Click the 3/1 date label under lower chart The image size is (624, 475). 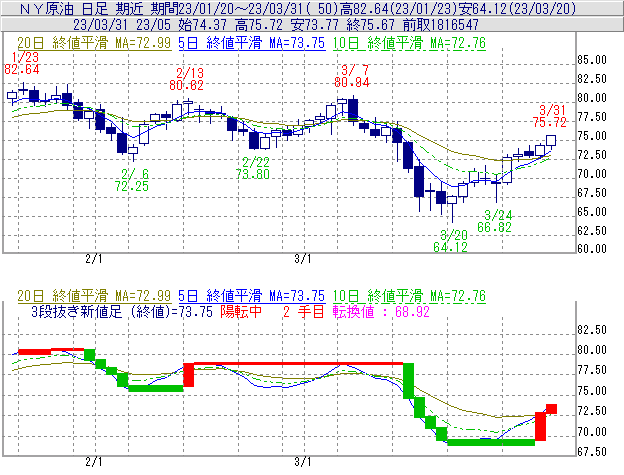click(x=302, y=462)
